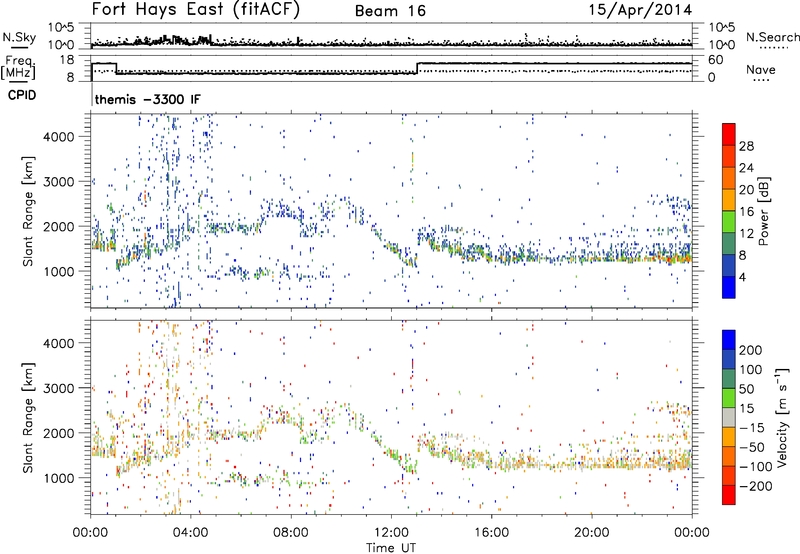Click the '12:00' time tick label

pyautogui.click(x=391, y=533)
